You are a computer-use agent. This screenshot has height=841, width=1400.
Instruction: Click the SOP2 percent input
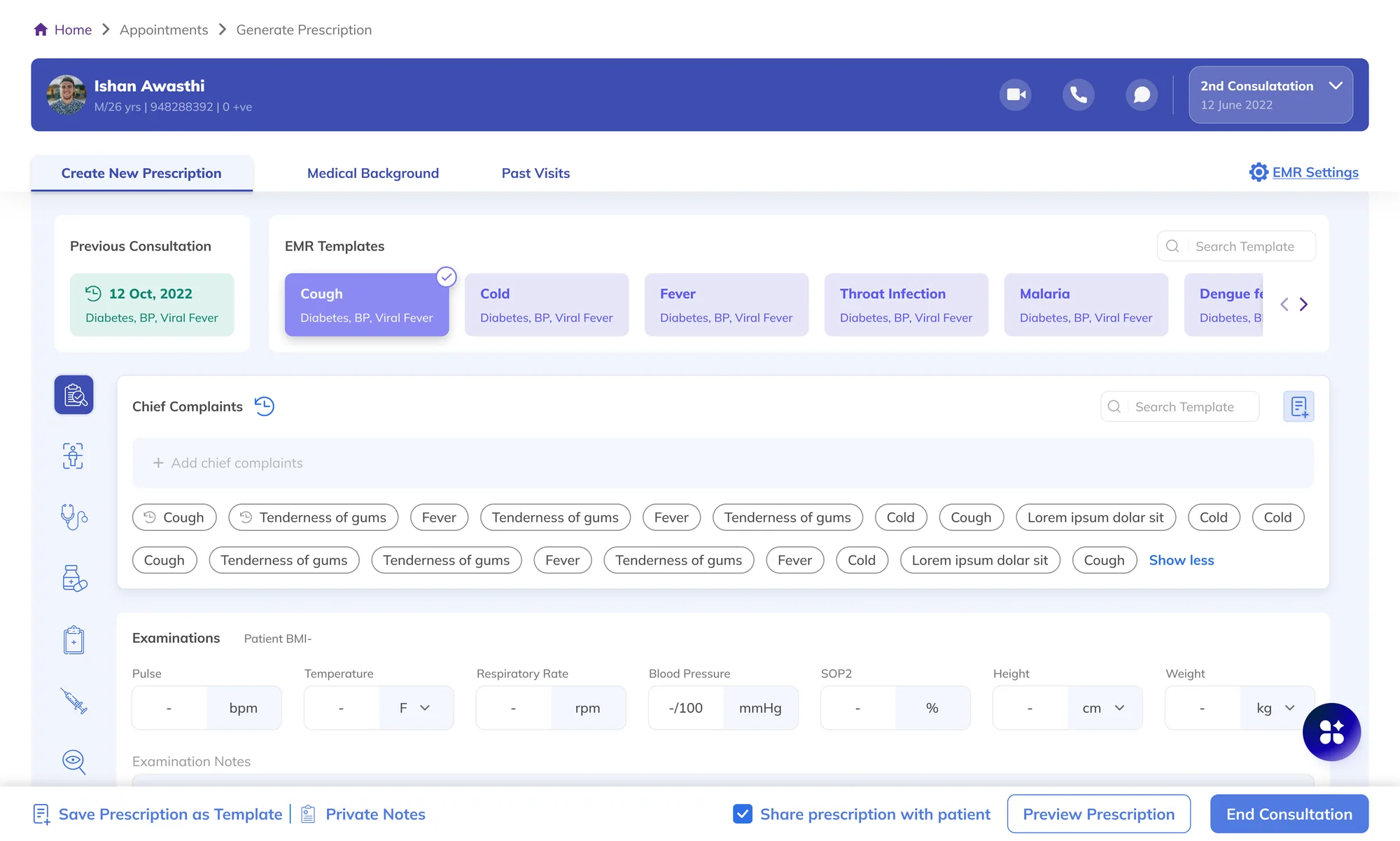coord(858,708)
